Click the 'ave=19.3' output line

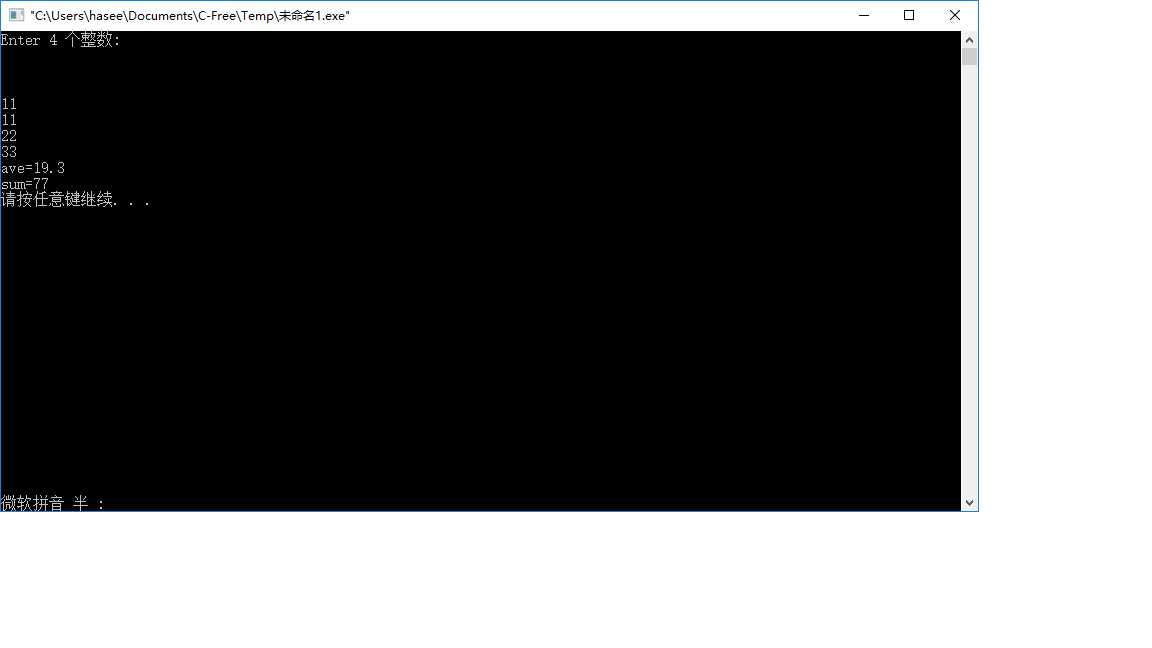(x=33, y=168)
